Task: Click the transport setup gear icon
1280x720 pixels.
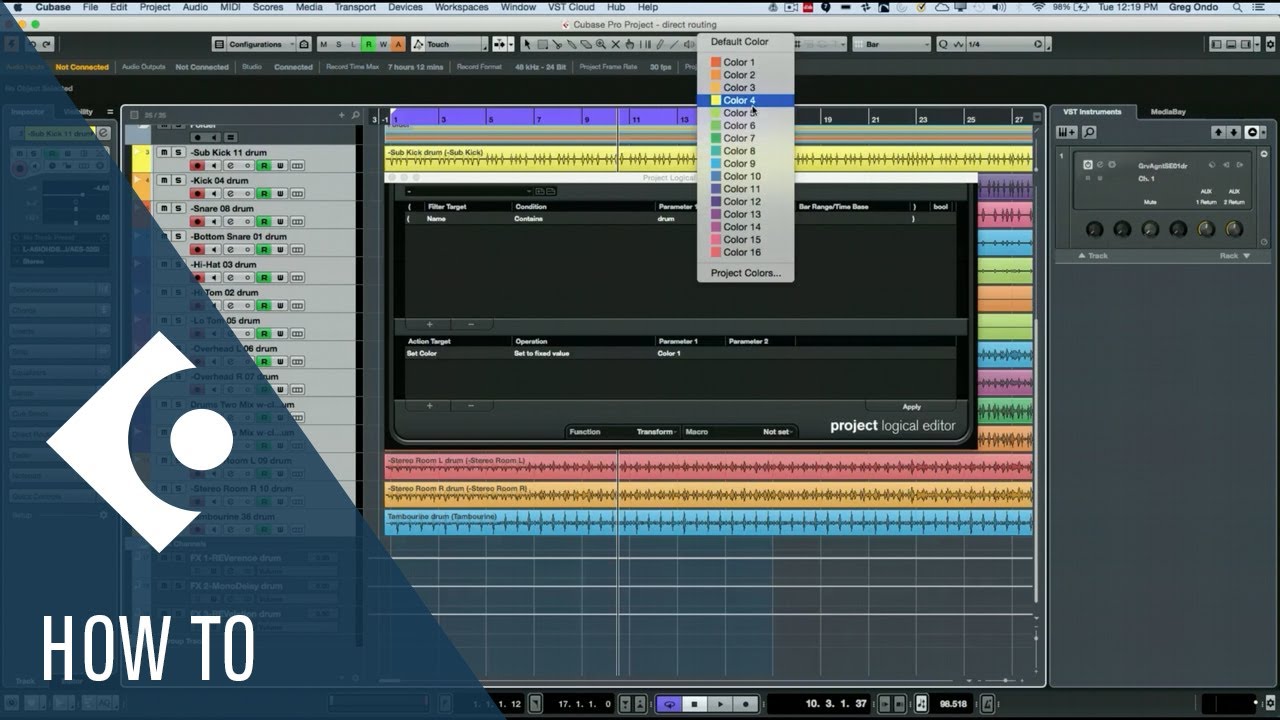Action: (1268, 704)
